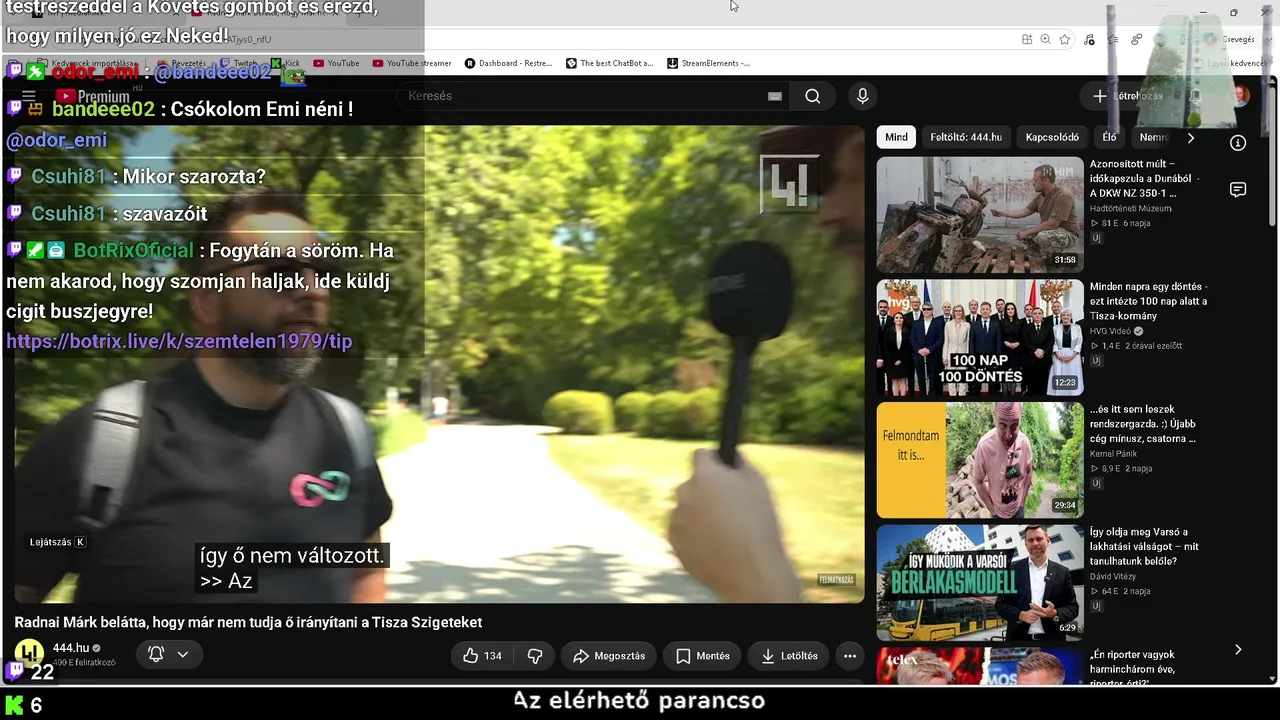Open the "Bérlakásmodell" video thumbnail
The height and width of the screenshot is (720, 1280).
click(980, 582)
